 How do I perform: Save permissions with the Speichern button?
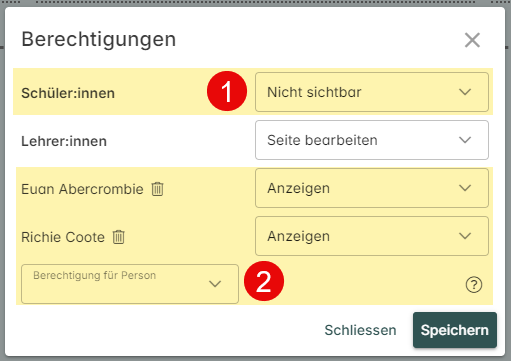click(x=455, y=330)
